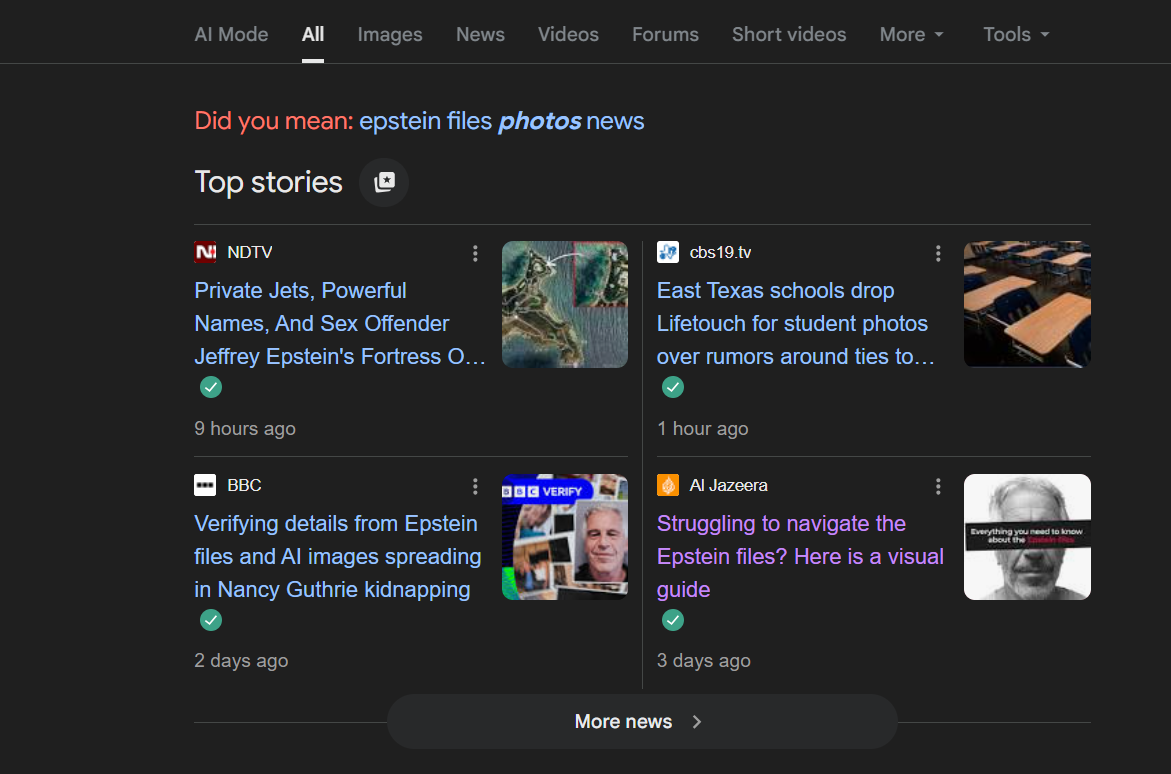Click the green verified checkmark under NDTV headline
1171x774 pixels.
(211, 387)
